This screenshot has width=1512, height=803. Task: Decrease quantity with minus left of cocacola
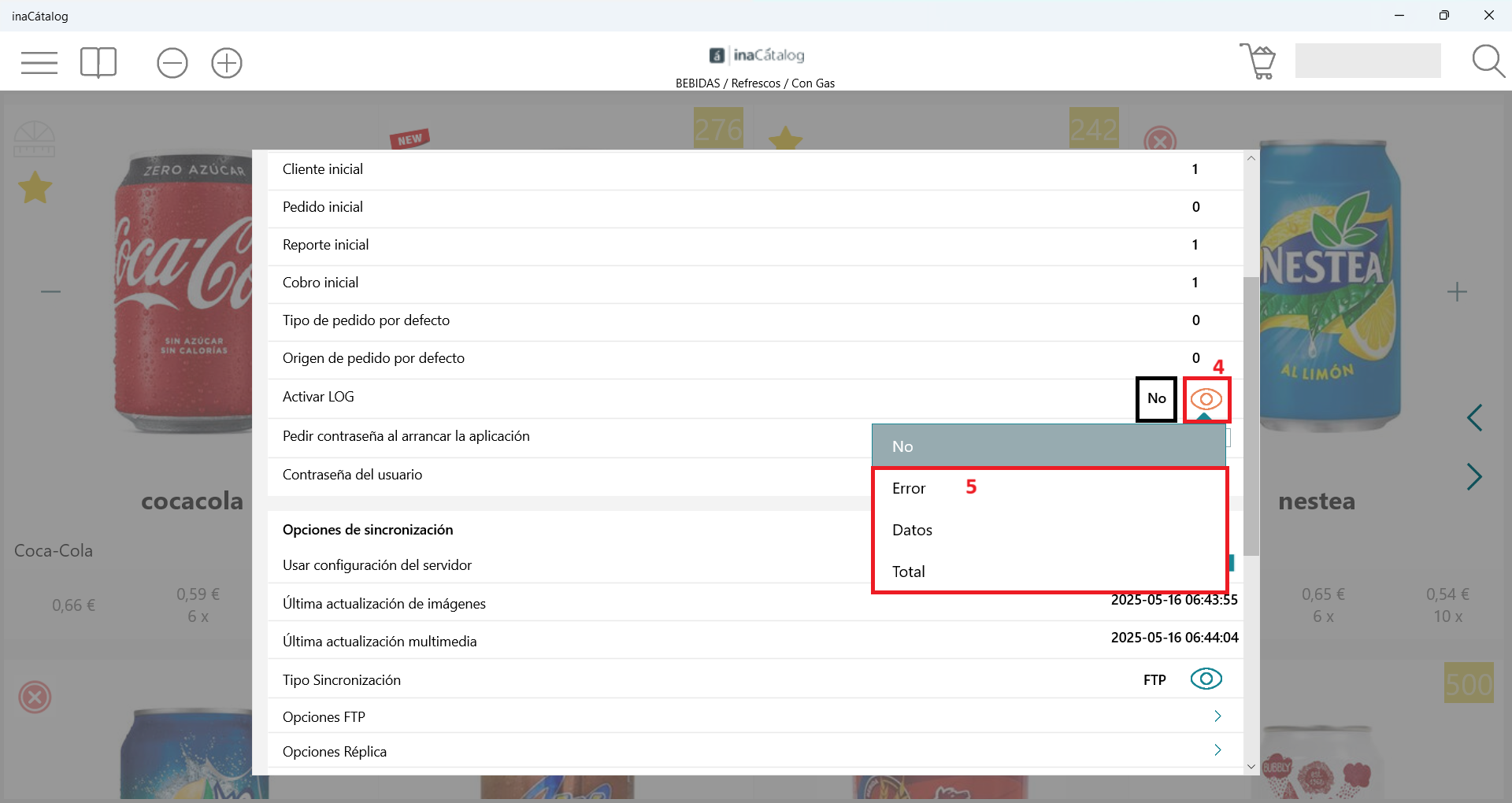pyautogui.click(x=50, y=292)
